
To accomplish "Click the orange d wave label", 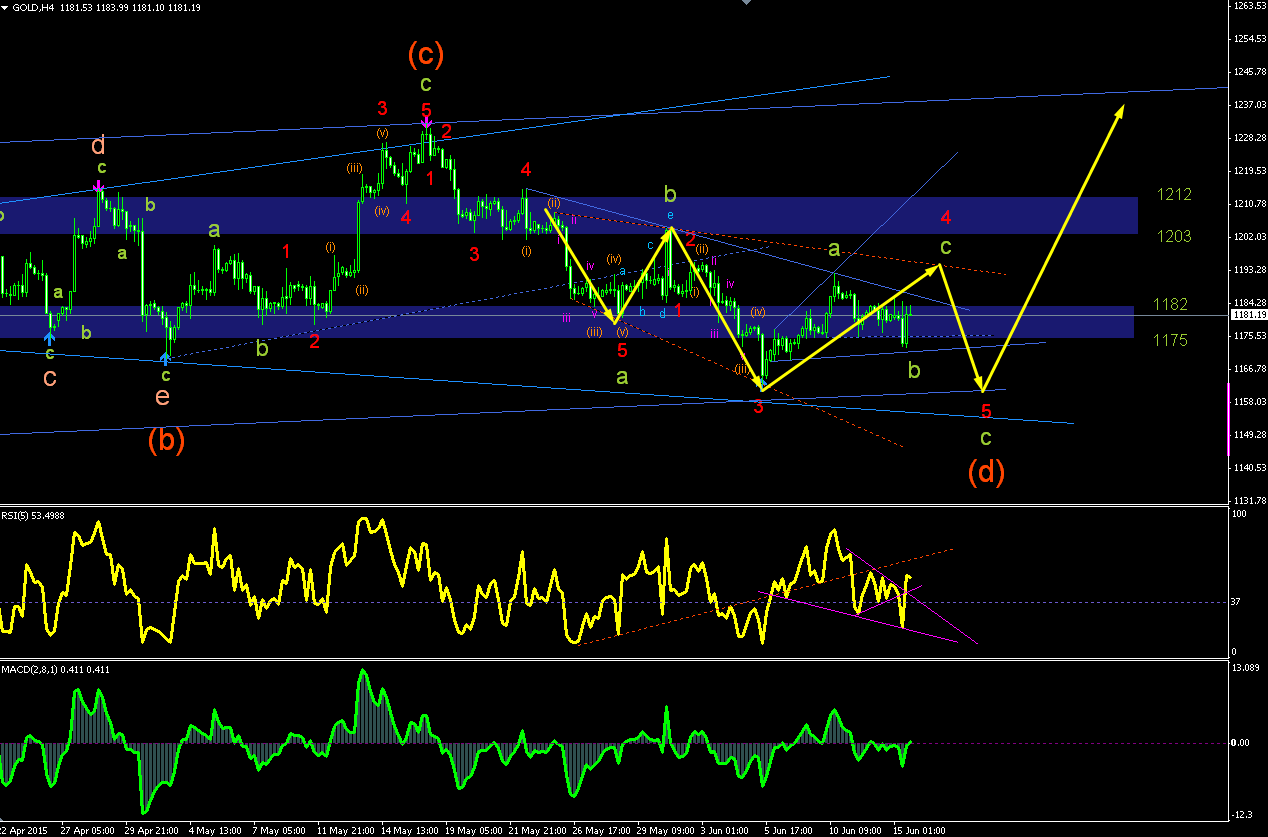I will point(98,146).
